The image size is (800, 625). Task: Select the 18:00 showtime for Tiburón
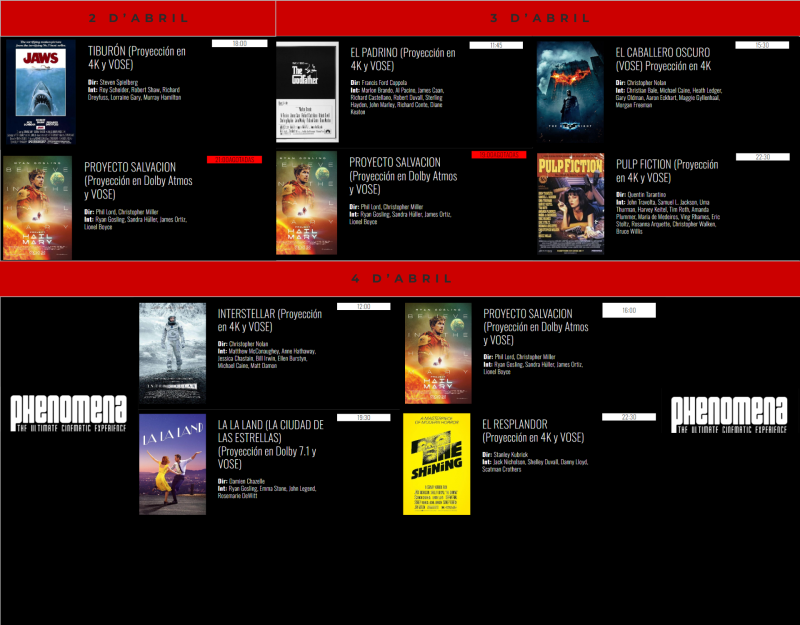[240, 45]
